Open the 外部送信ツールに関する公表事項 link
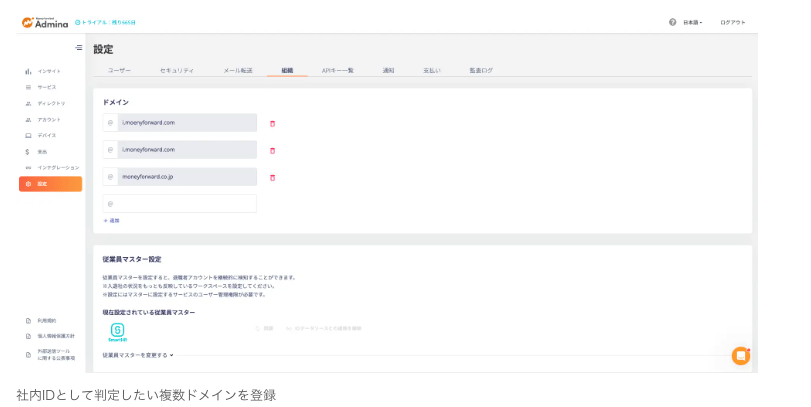This screenshot has height=407, width=811. click(x=50, y=355)
